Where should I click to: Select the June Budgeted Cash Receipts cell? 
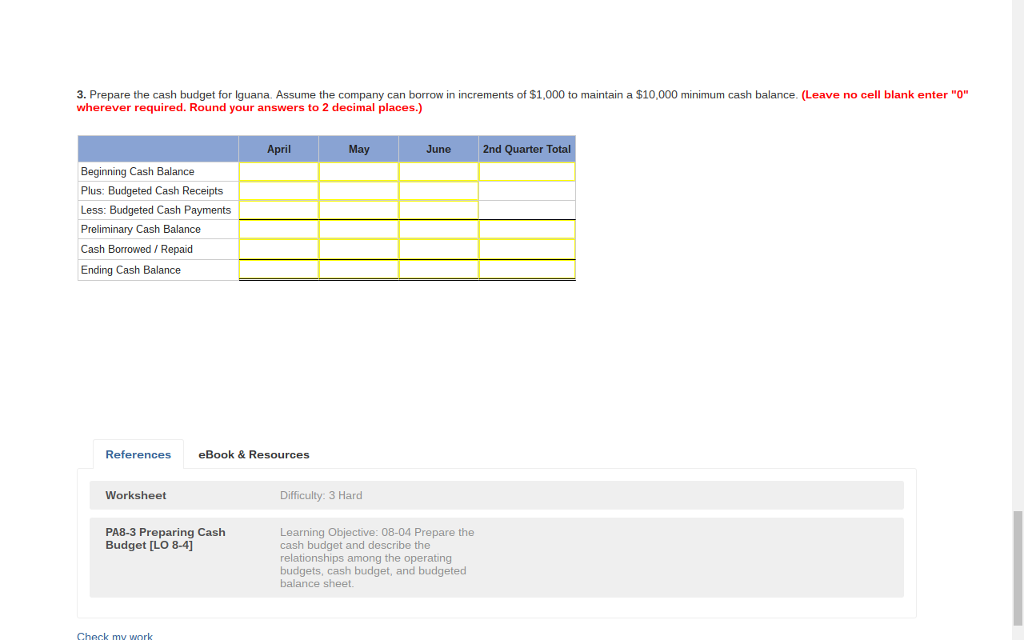[438, 190]
